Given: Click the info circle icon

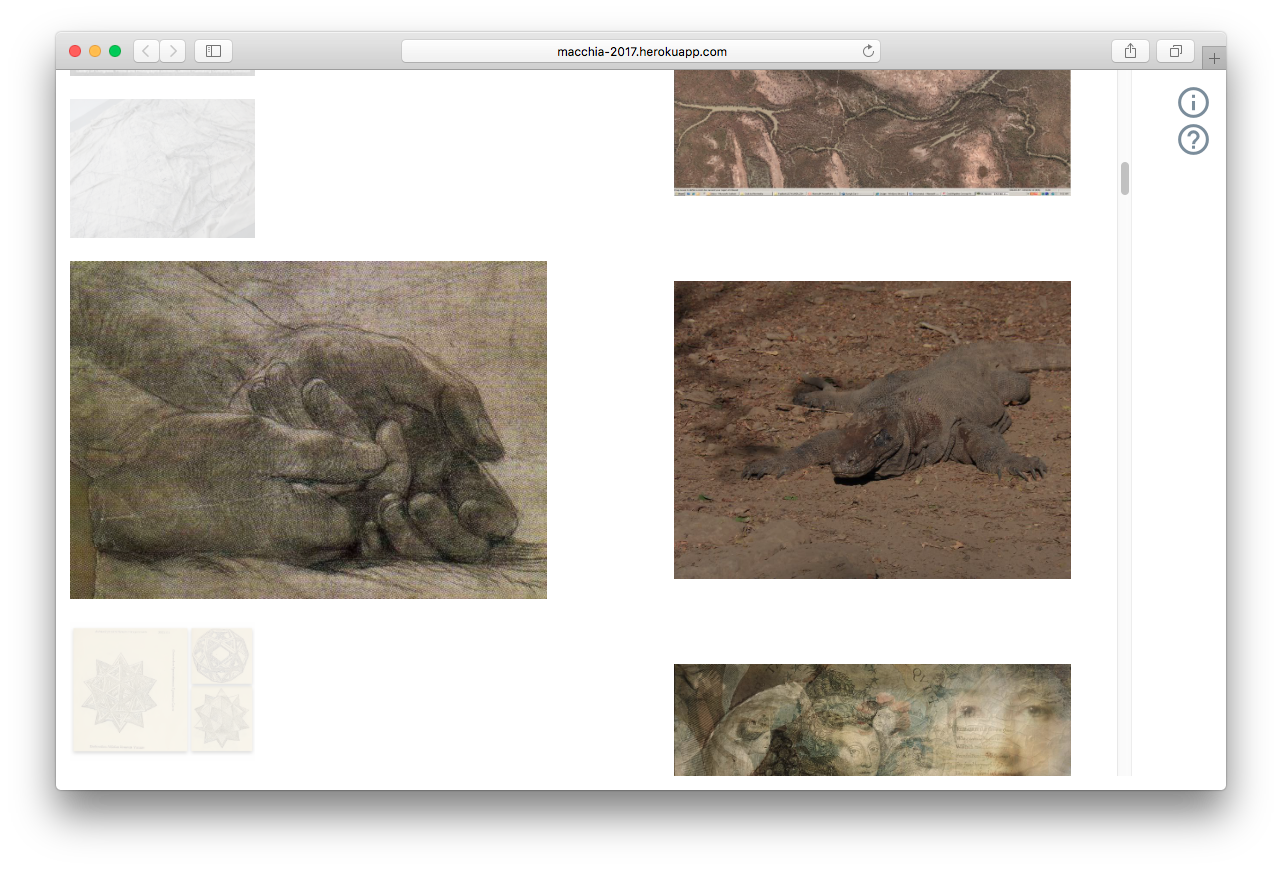Looking at the screenshot, I should tap(1193, 102).
